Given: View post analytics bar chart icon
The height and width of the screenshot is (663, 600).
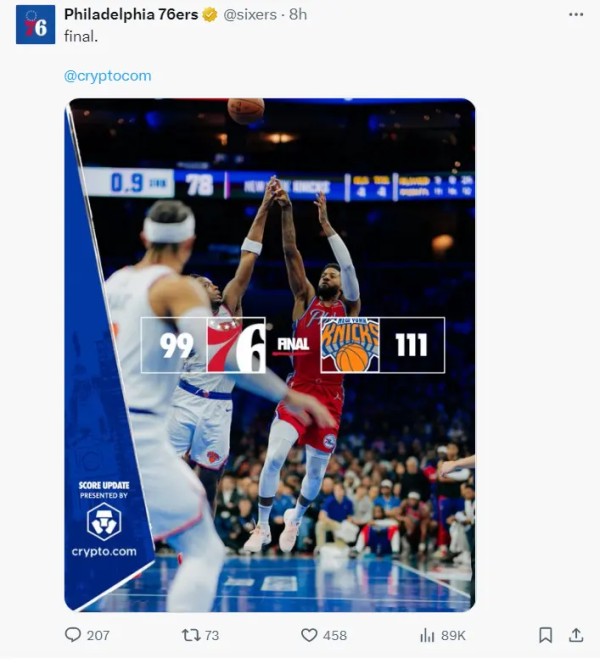Looking at the screenshot, I should pos(427,635).
